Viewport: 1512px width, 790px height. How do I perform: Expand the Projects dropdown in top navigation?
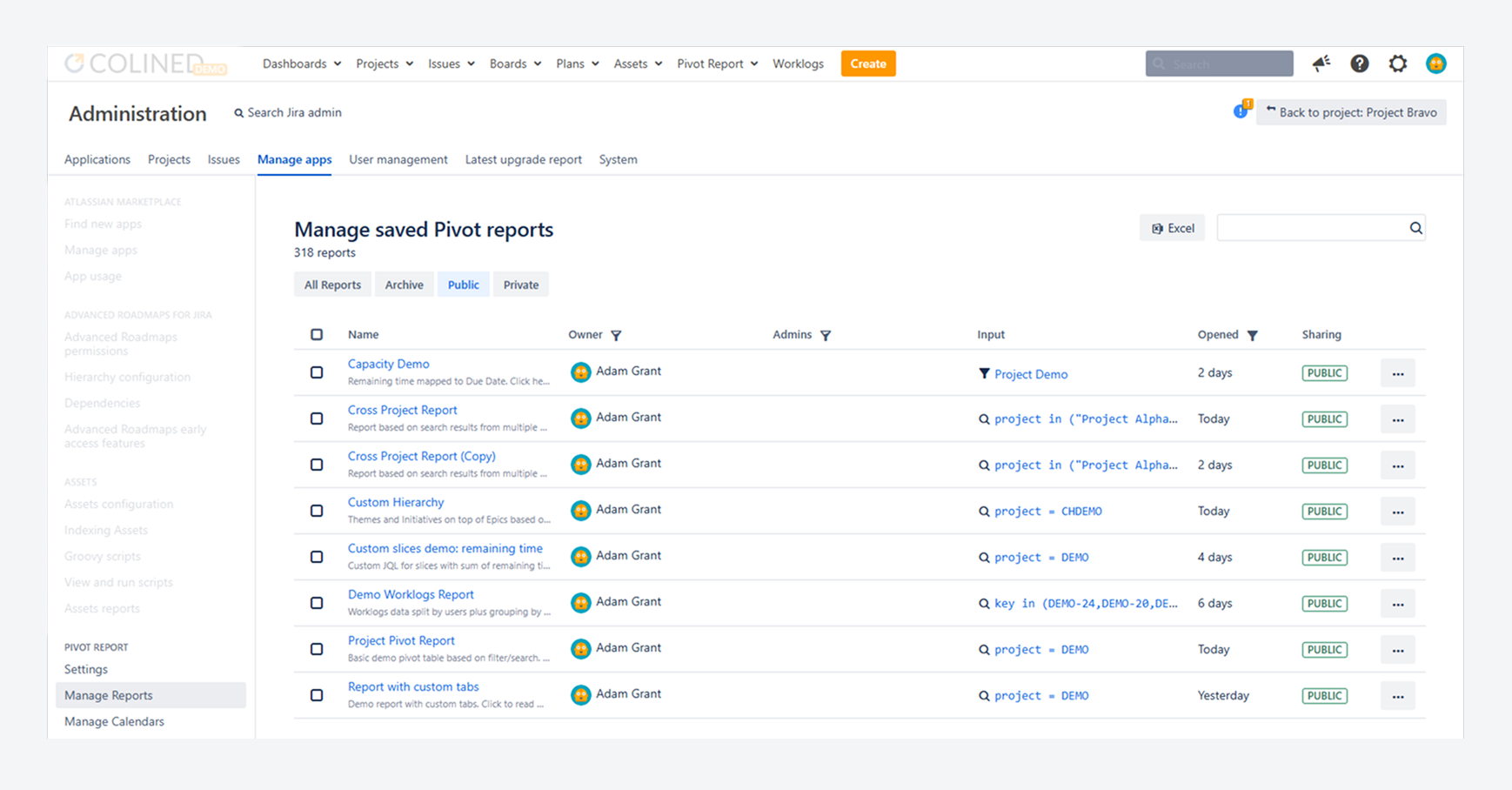(x=385, y=64)
